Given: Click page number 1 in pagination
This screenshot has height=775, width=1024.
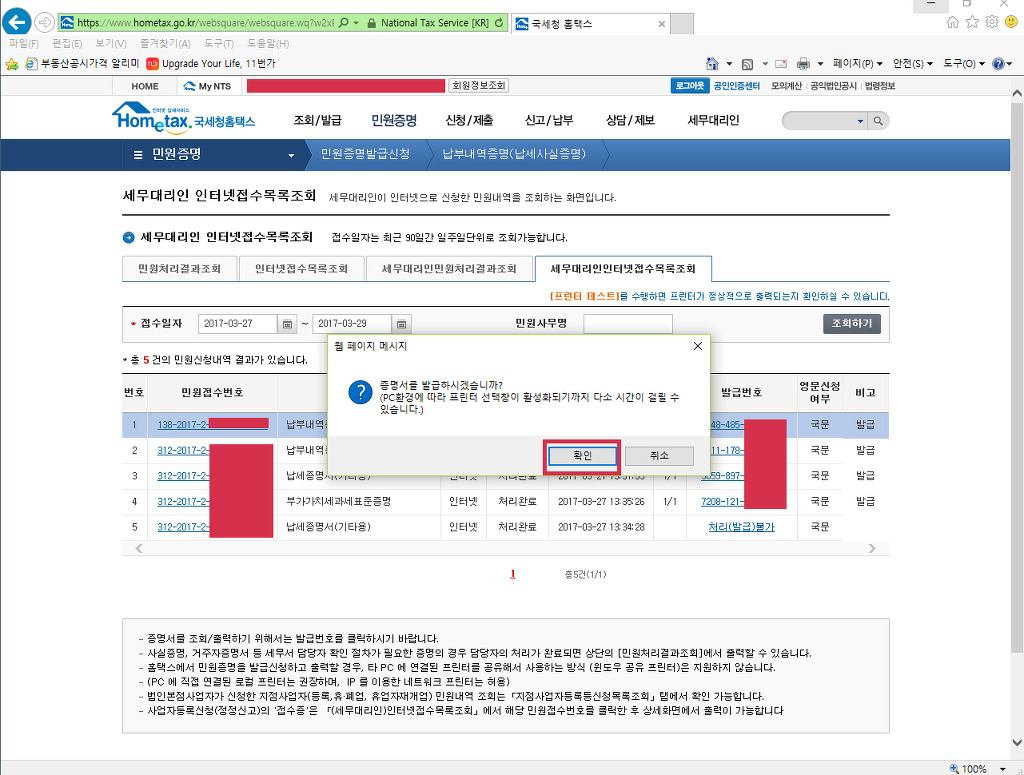Looking at the screenshot, I should [513, 575].
